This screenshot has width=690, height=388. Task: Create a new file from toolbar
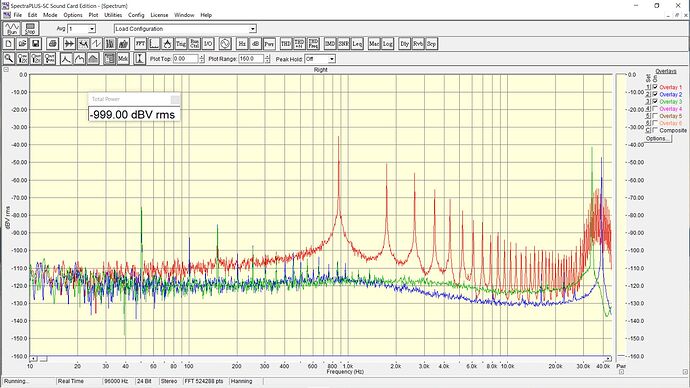pos(8,44)
